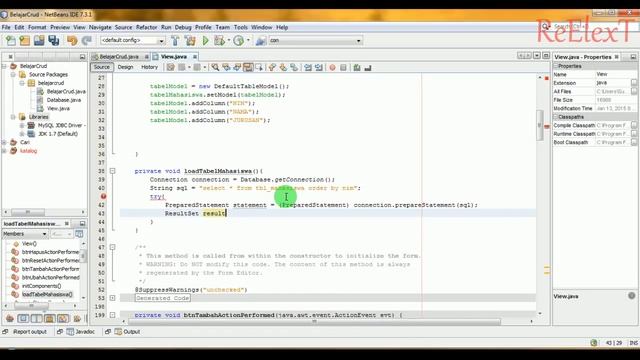Start debugging the project
The height and width of the screenshot is (360, 640).
click(219, 40)
